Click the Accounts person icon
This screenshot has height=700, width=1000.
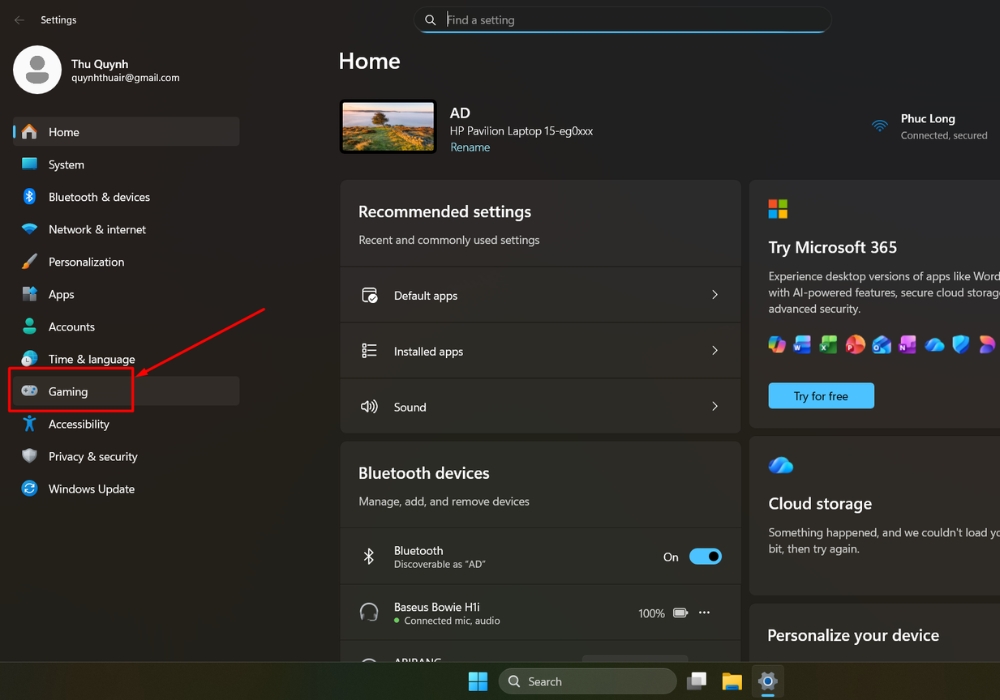coord(29,326)
